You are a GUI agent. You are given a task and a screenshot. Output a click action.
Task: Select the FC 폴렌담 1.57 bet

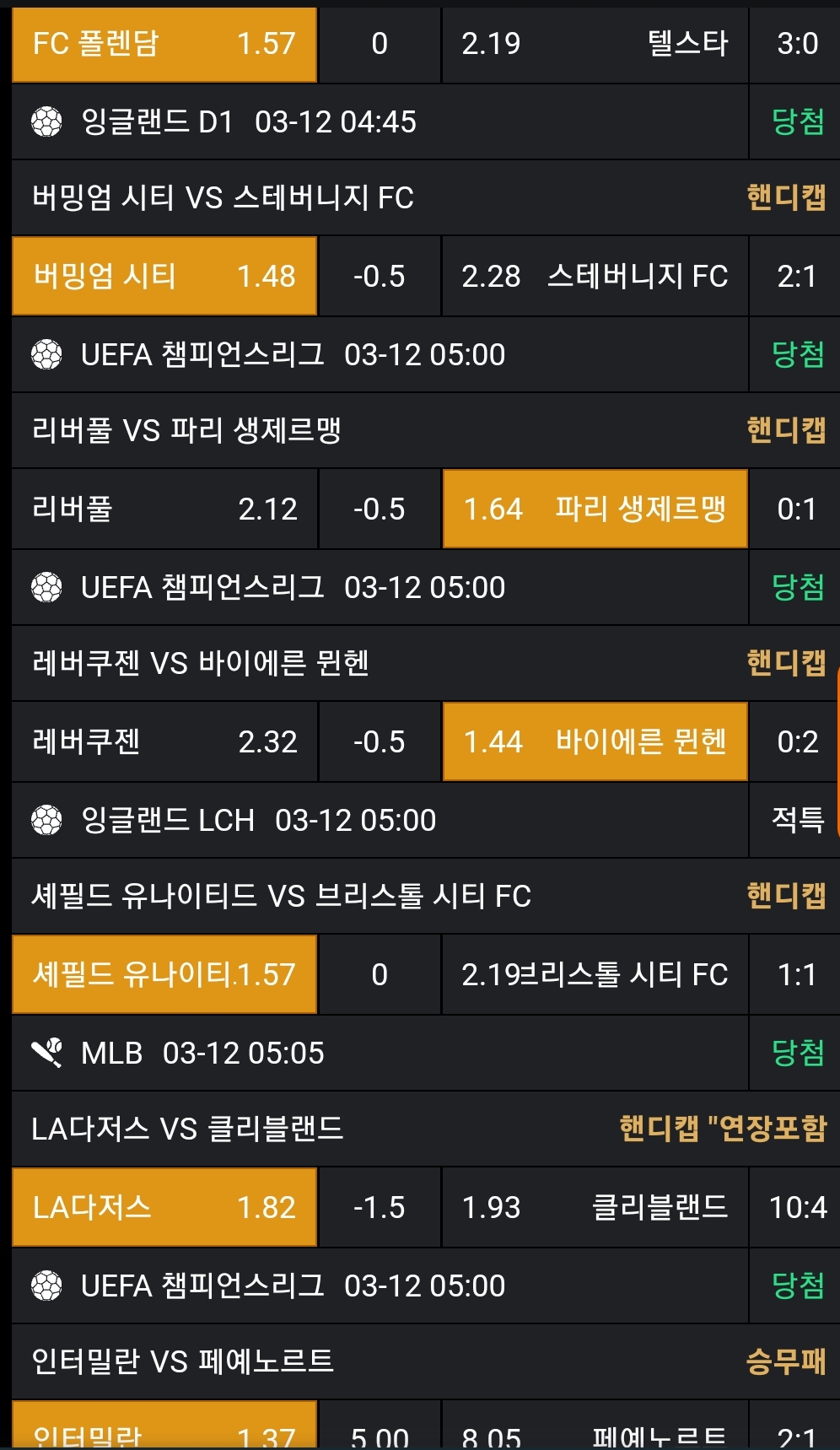coord(164,44)
